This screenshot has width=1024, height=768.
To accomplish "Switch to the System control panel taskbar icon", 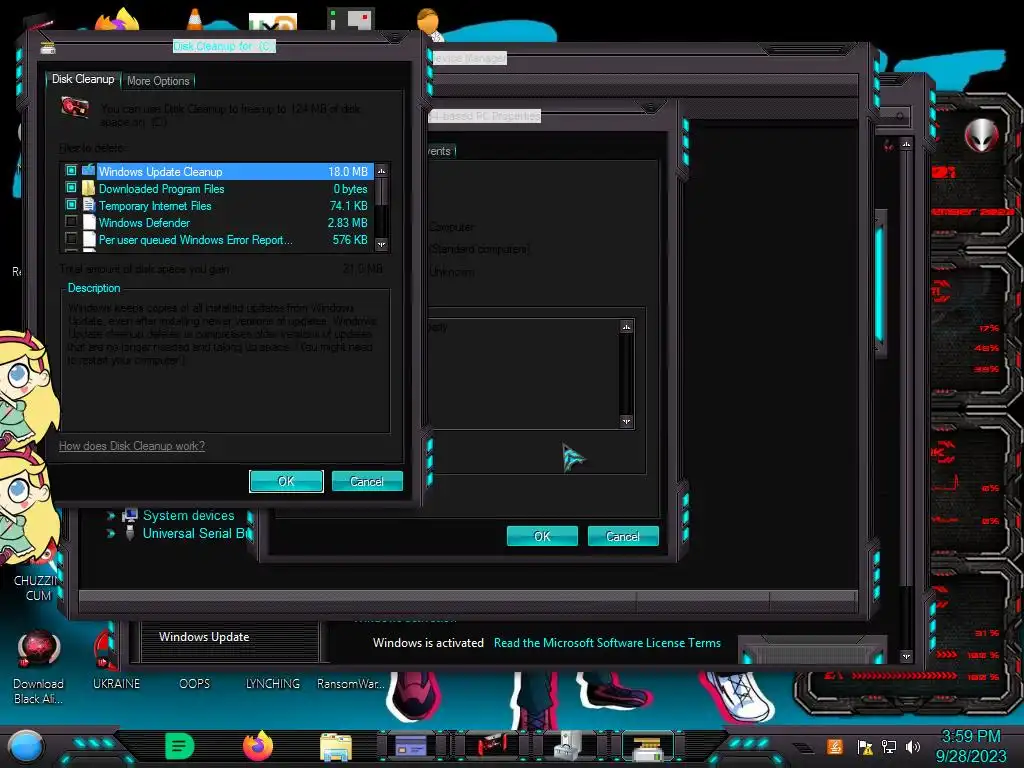I will pos(411,746).
